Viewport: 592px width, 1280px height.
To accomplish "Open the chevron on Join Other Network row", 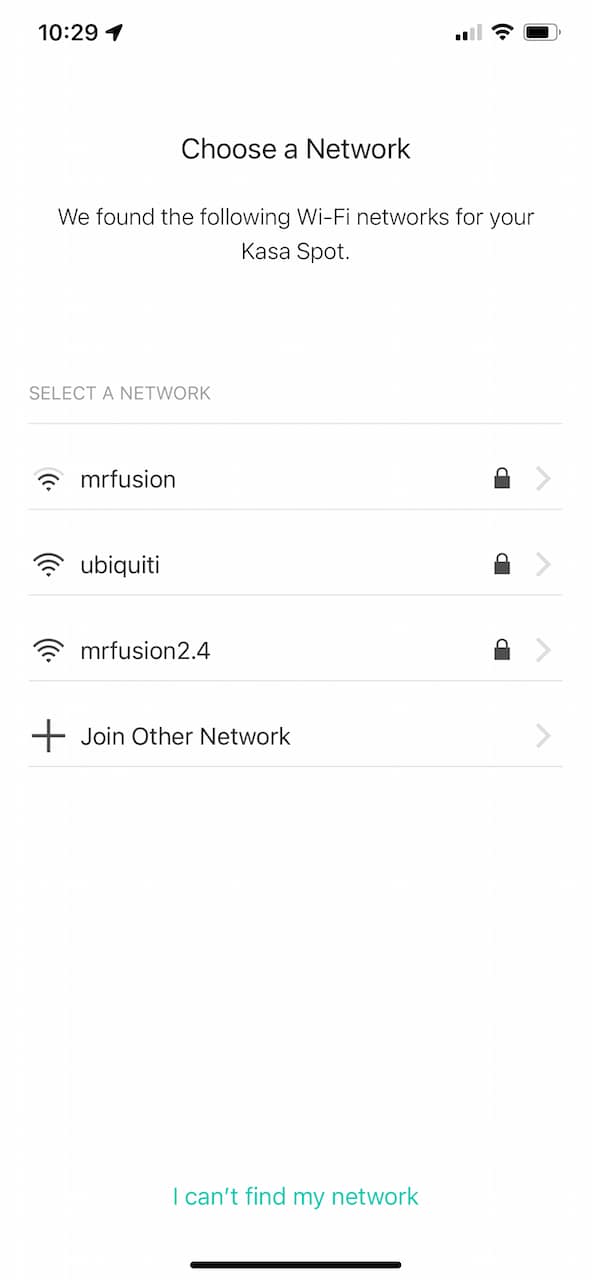I will [543, 737].
